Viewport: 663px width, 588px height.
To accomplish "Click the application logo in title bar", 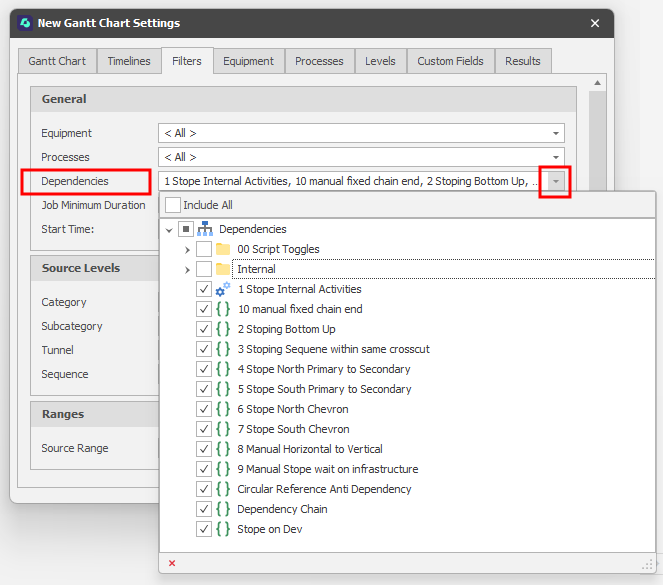I will (x=25, y=23).
